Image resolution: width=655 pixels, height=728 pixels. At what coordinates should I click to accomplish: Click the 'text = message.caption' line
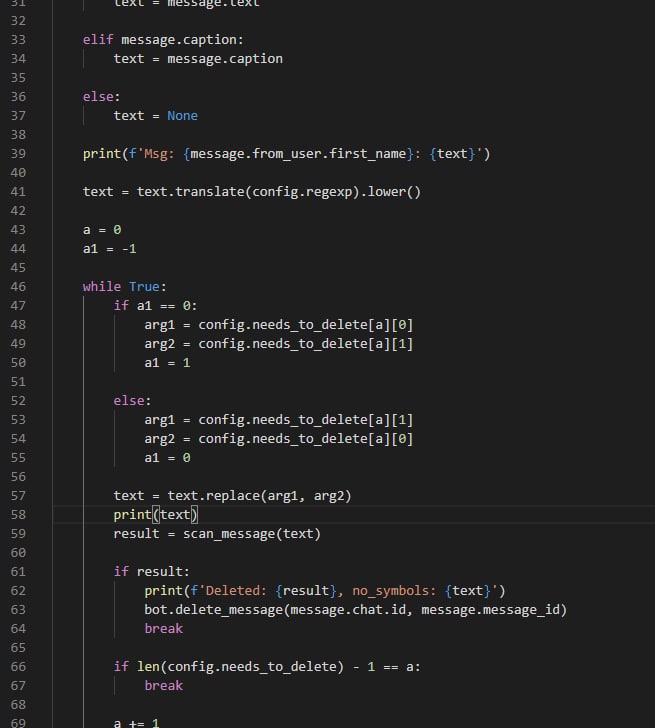click(x=198, y=59)
